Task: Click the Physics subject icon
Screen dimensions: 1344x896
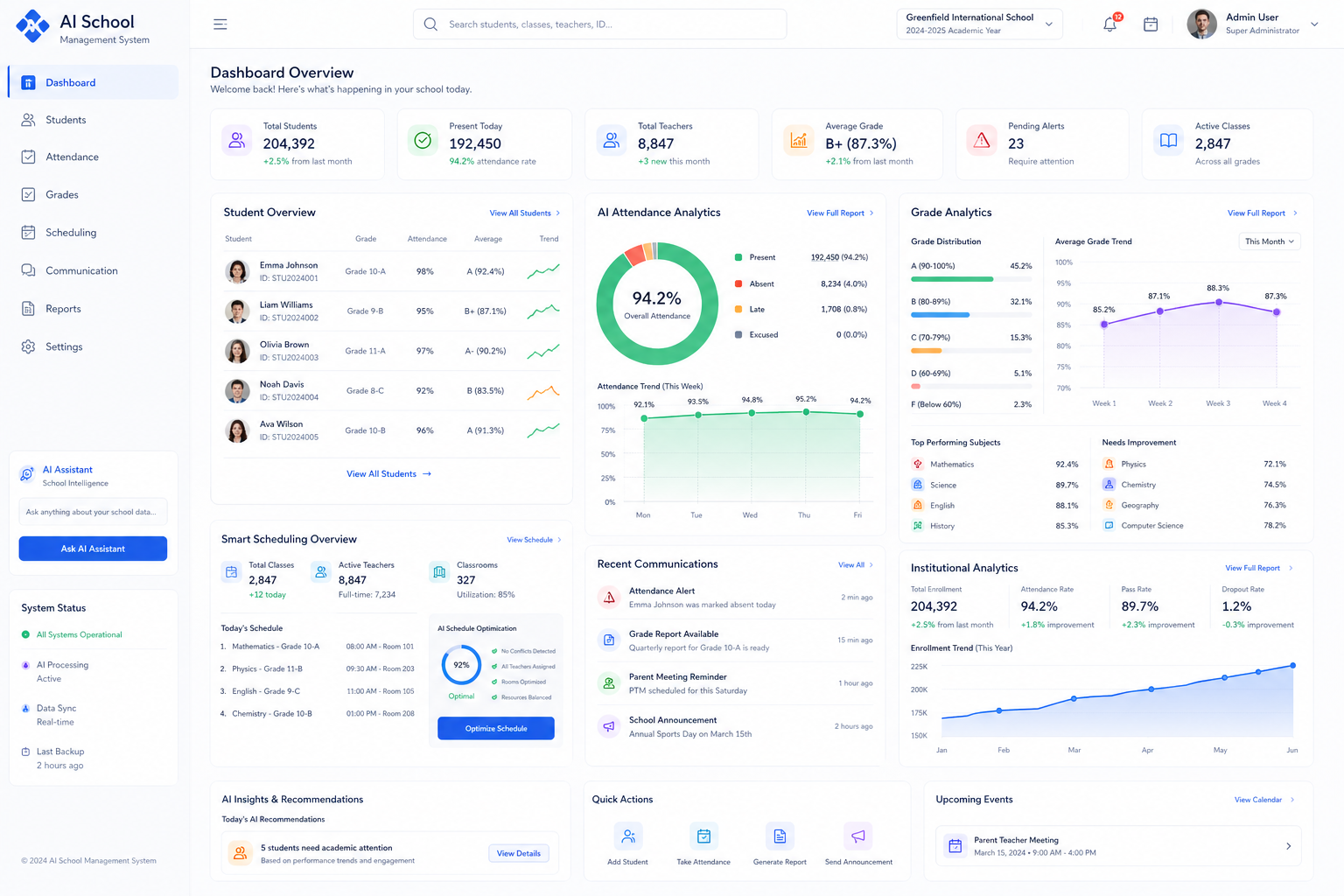Action: [x=1109, y=464]
